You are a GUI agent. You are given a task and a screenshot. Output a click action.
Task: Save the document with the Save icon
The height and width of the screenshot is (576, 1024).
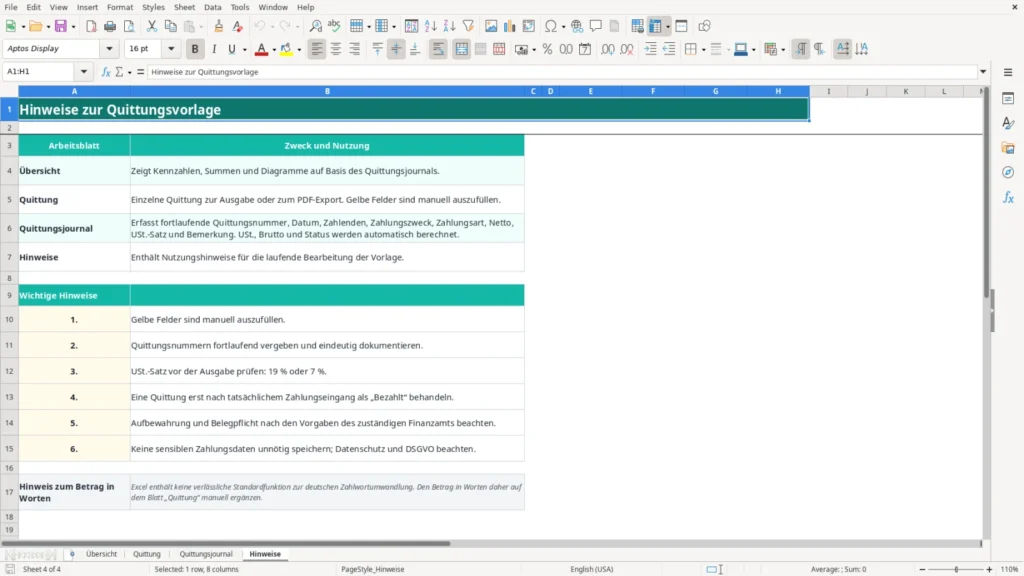61,26
